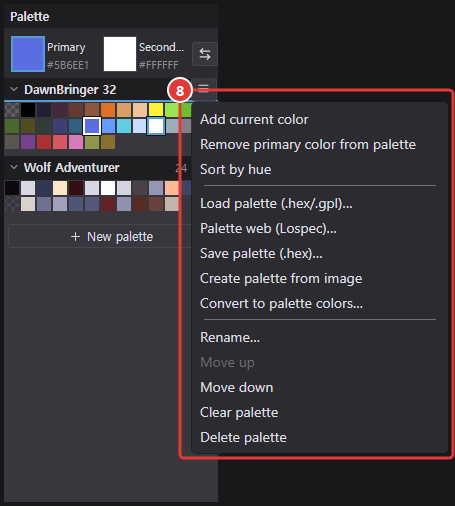This screenshot has height=506, width=455.
Task: Select the light green swatch in DawnBringer 32
Action: 172,110
